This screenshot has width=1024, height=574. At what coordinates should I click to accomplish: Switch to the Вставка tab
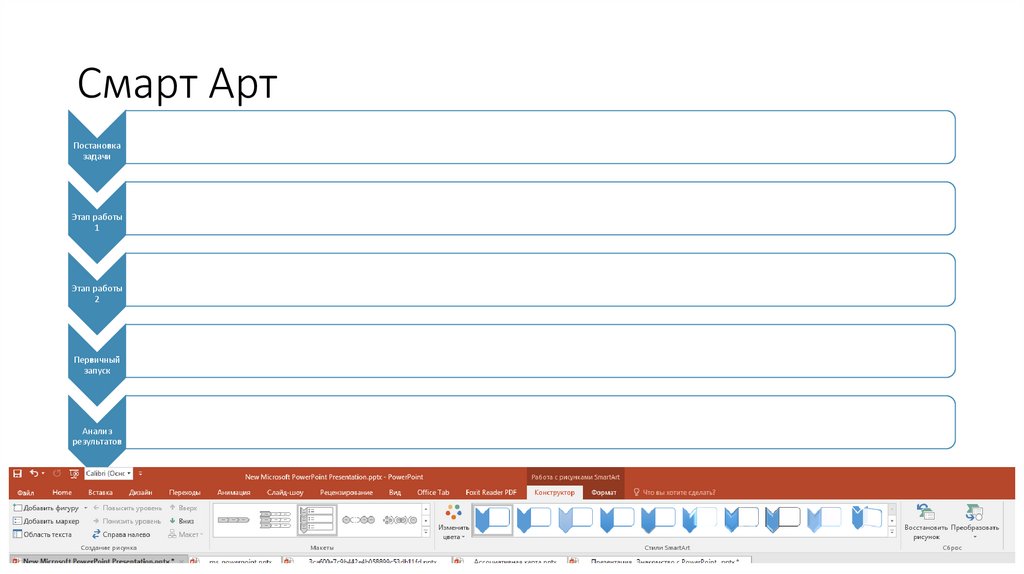pos(100,492)
